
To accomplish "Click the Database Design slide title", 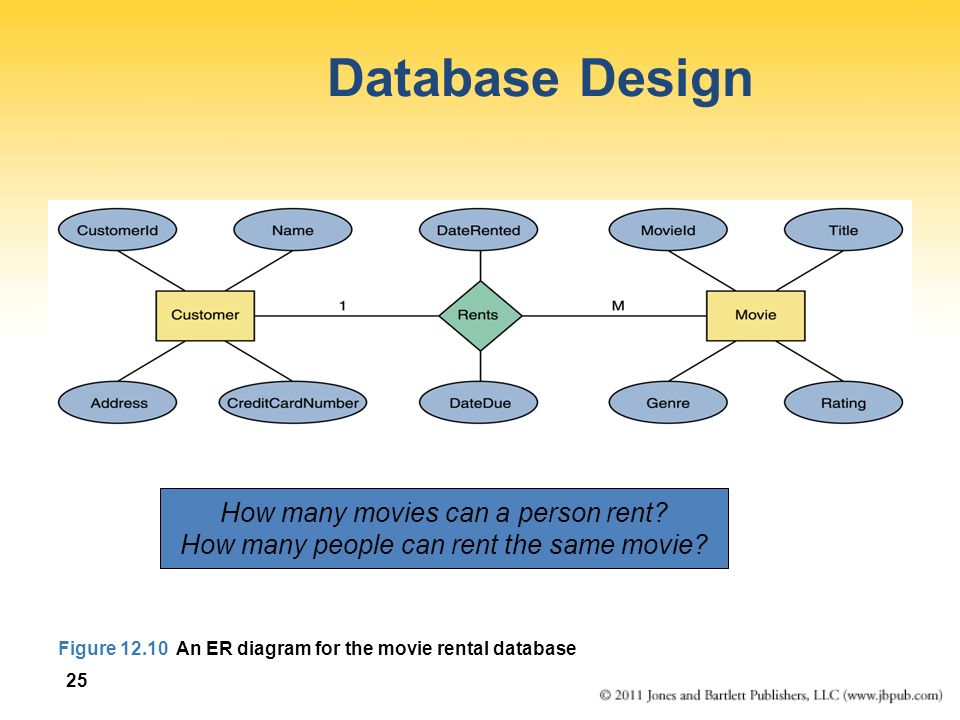I will tap(540, 80).
